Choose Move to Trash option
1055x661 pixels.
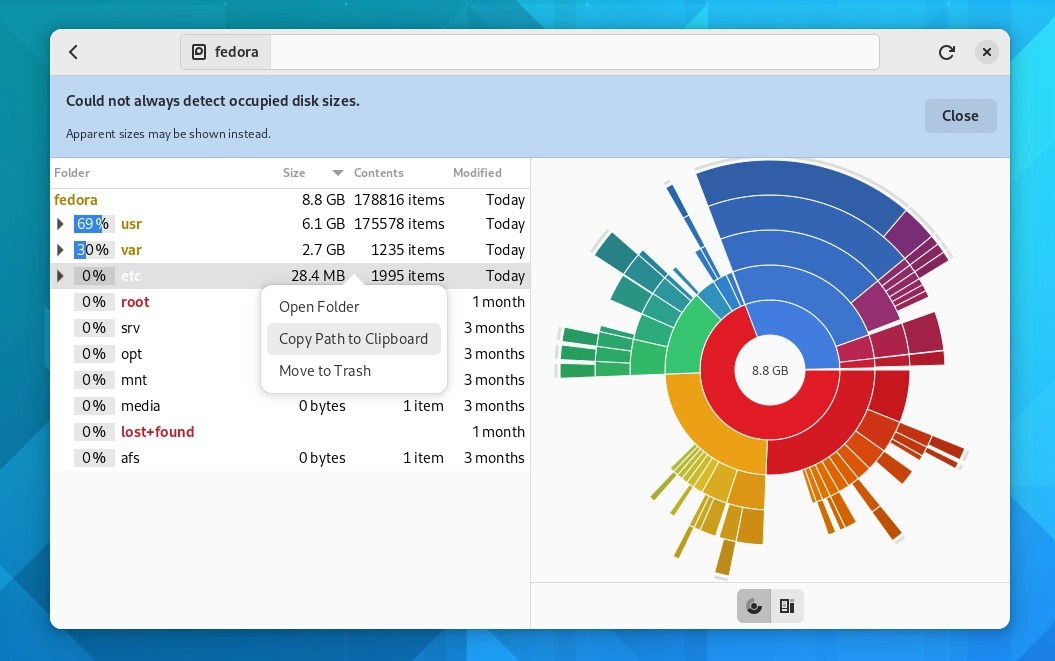pos(354,371)
